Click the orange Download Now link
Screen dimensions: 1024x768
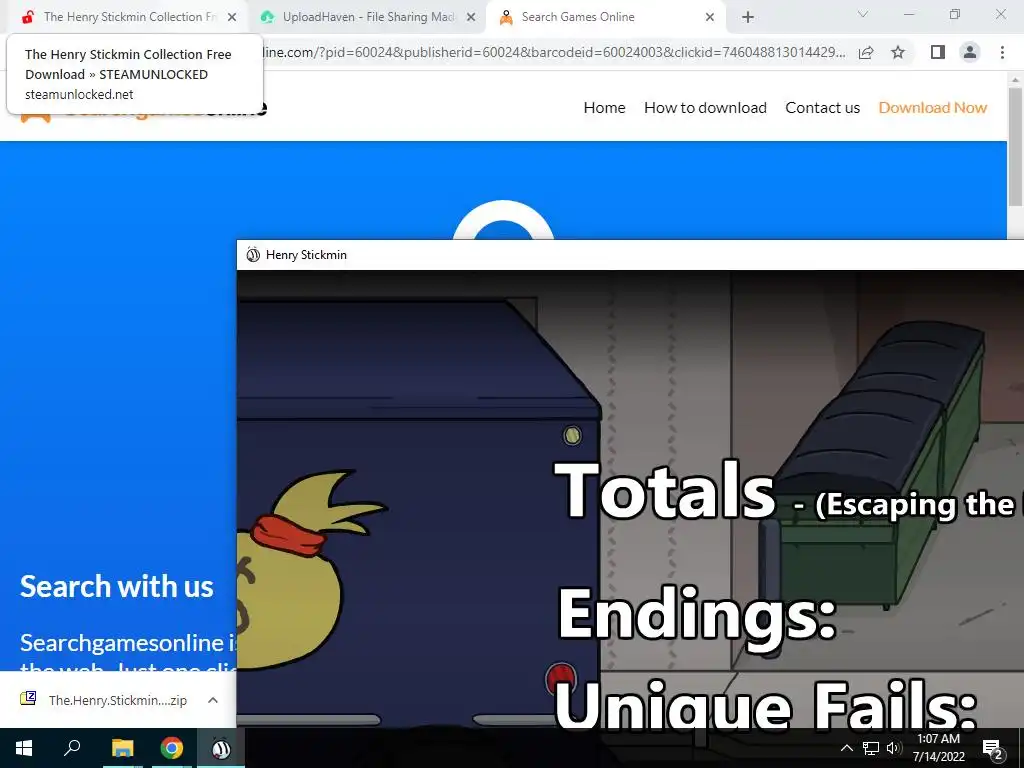coord(933,108)
